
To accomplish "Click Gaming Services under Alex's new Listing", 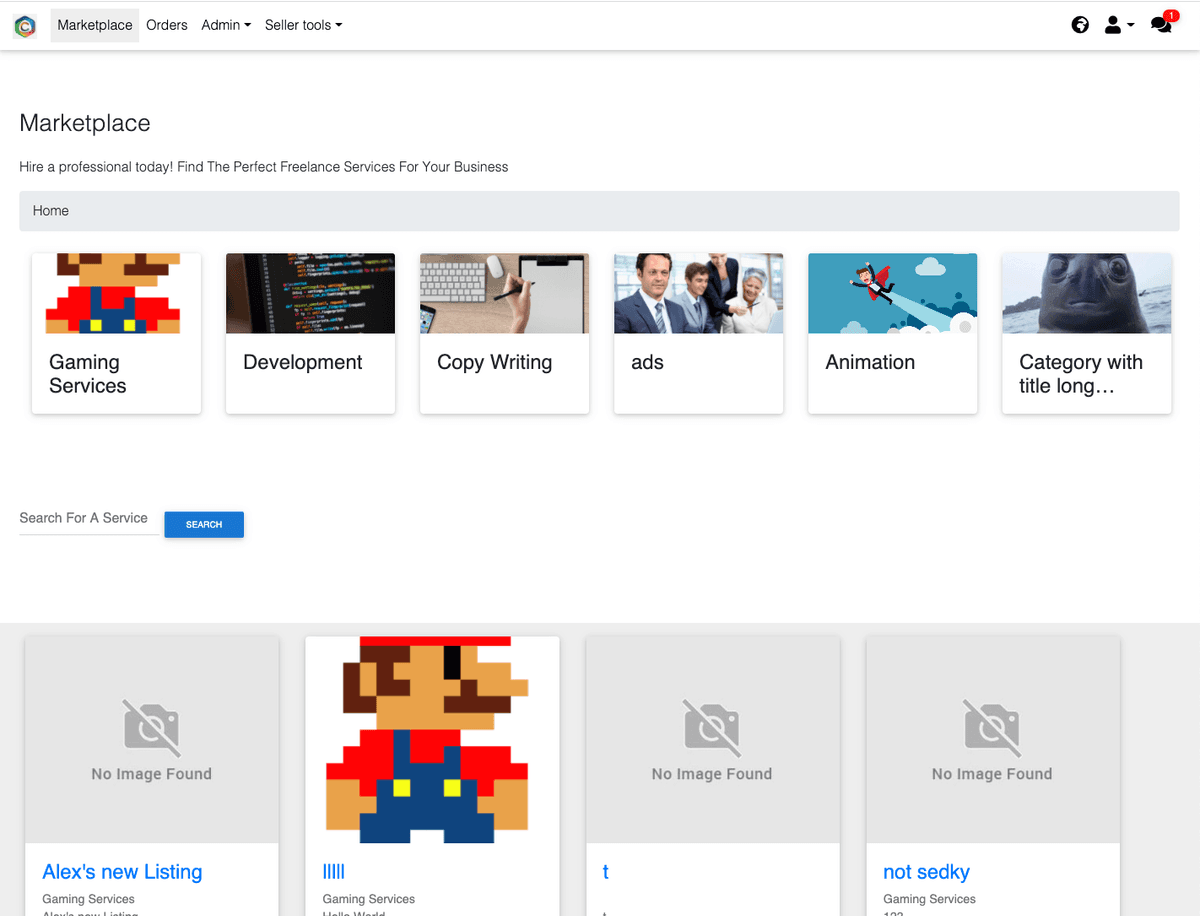I will coord(88,899).
